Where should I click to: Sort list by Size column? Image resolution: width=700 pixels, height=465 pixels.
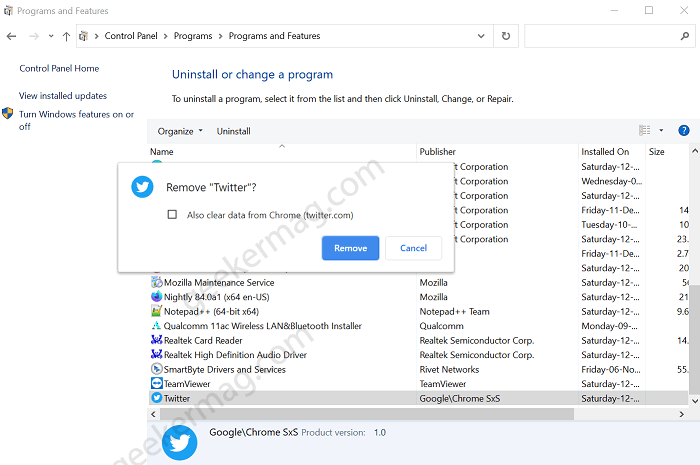(667, 152)
